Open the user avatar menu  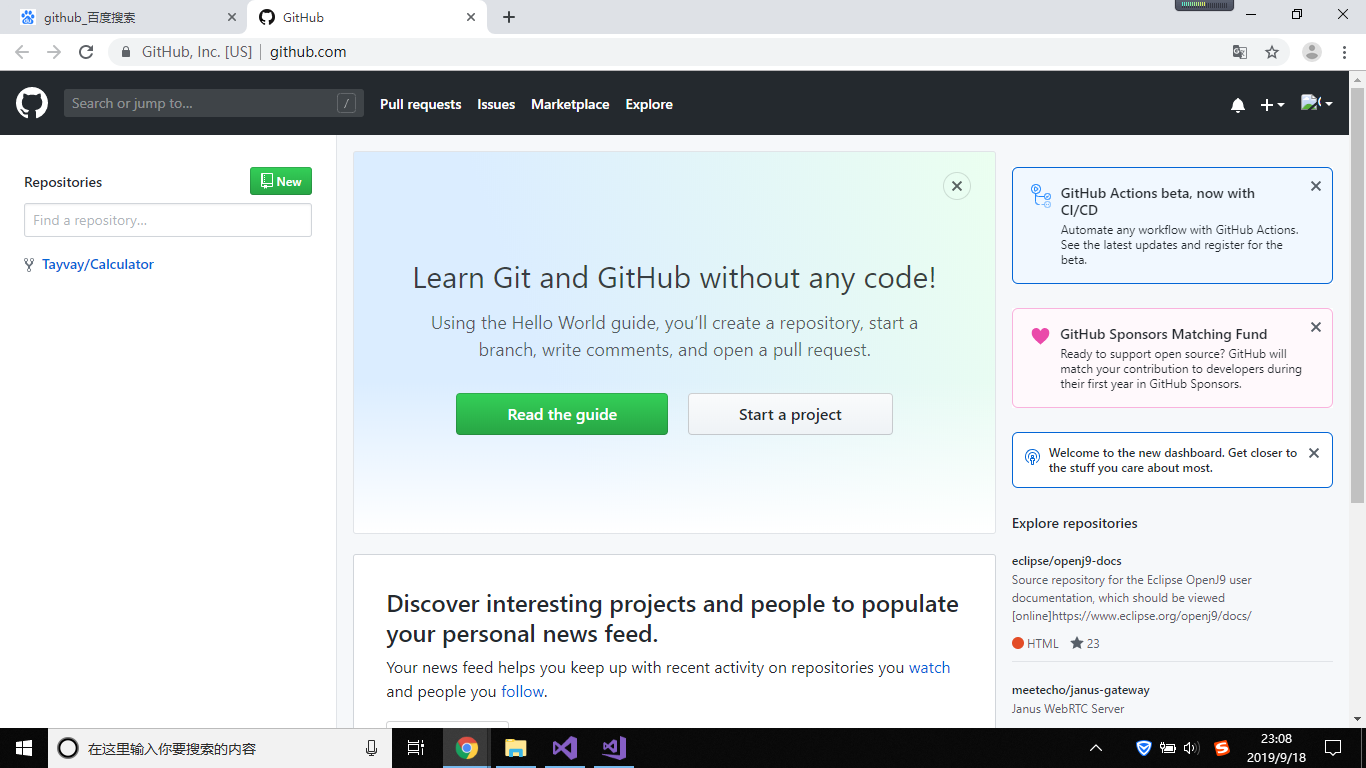[1316, 103]
